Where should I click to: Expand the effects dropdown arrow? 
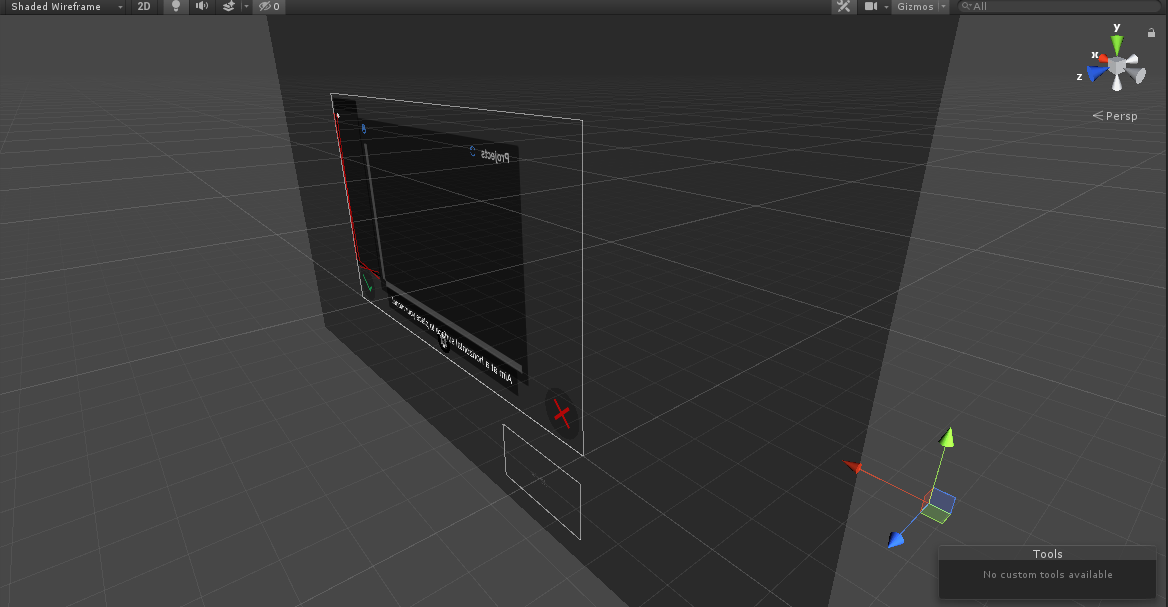[246, 7]
